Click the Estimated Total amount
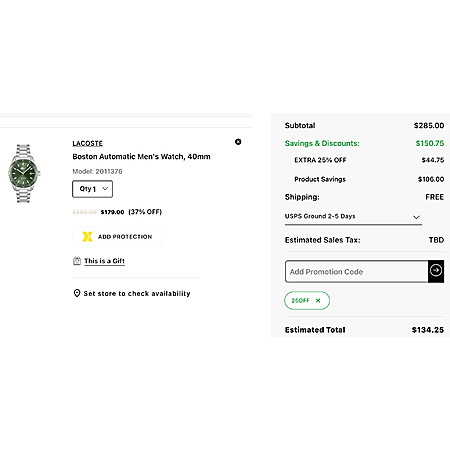 point(428,330)
